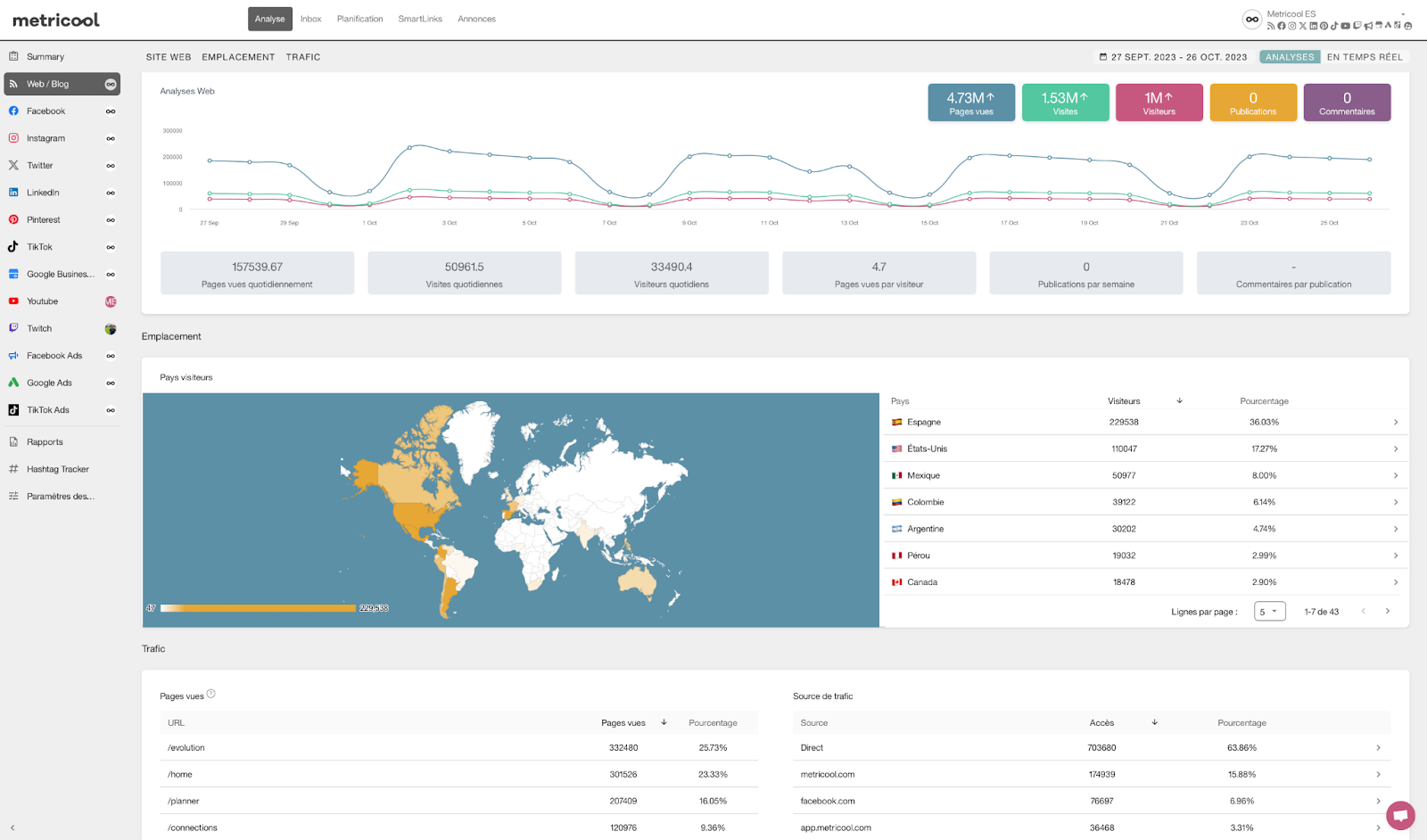Open the LinkedIn analytics section
1427x840 pixels.
[62, 193]
